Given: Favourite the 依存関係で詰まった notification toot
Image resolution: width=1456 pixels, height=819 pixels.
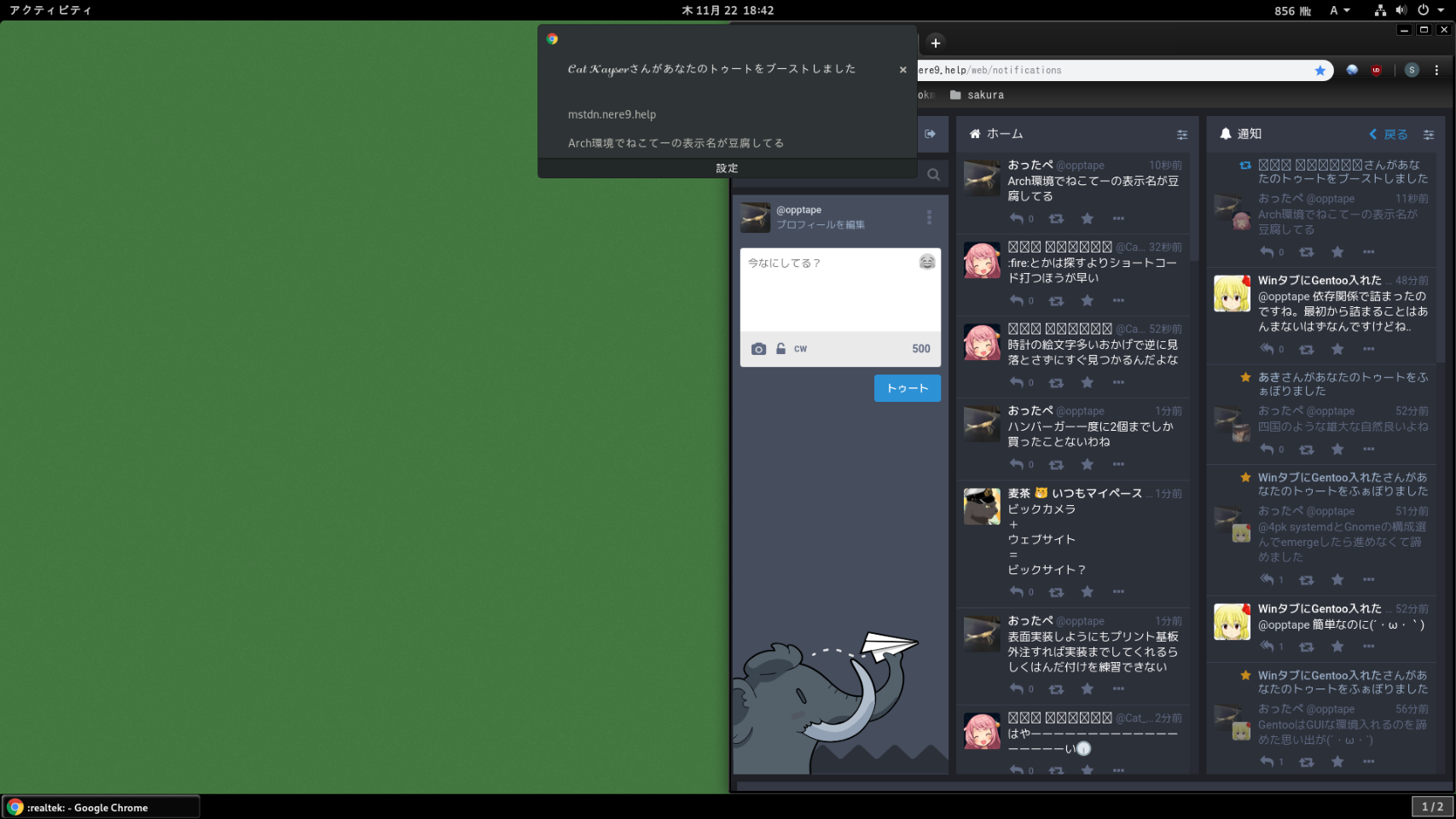Looking at the screenshot, I should point(1337,349).
